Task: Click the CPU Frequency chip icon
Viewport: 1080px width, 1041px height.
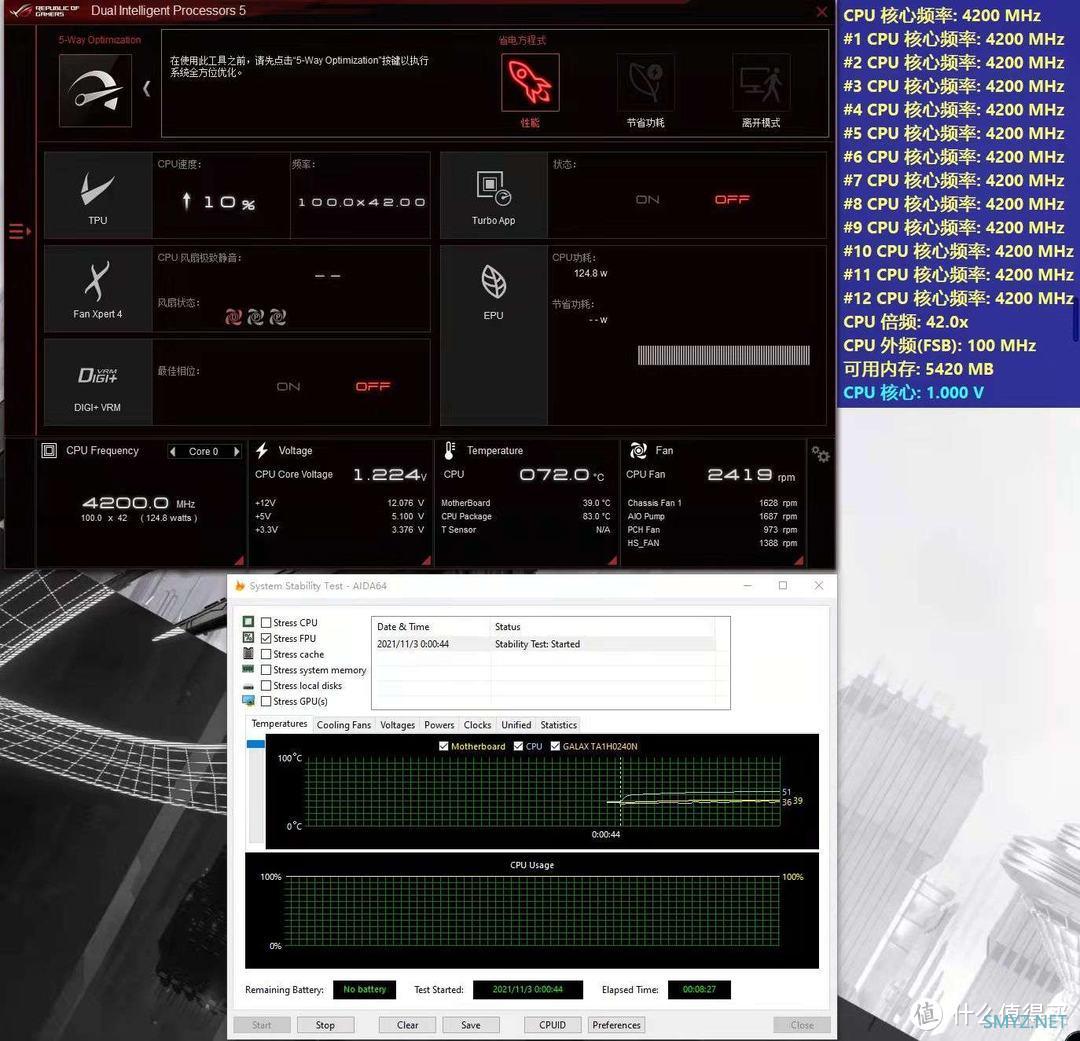Action: pyautogui.click(x=49, y=451)
